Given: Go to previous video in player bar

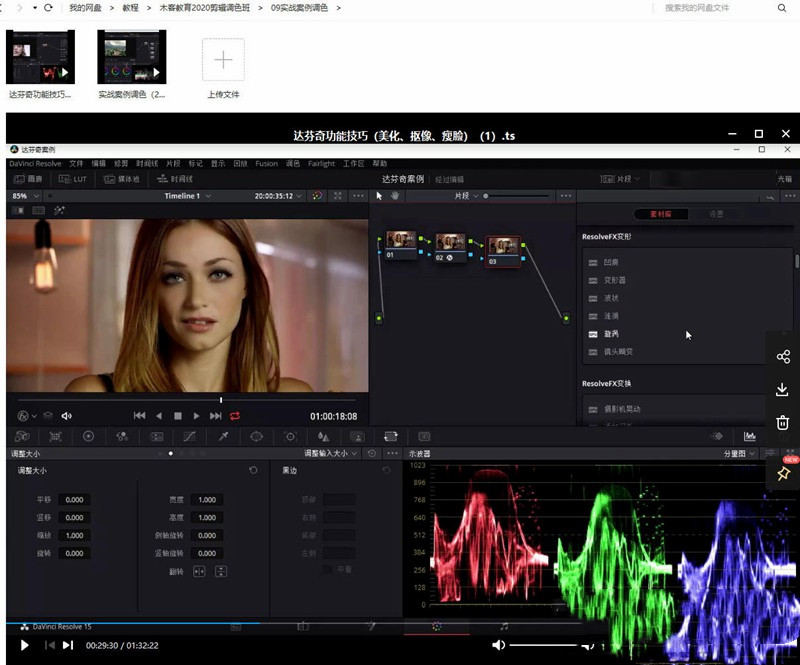Looking at the screenshot, I should click(x=49, y=645).
